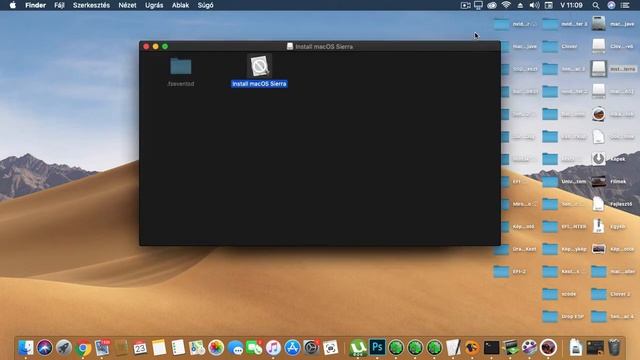Zoom the Install macOS Sierra window

coord(165,47)
